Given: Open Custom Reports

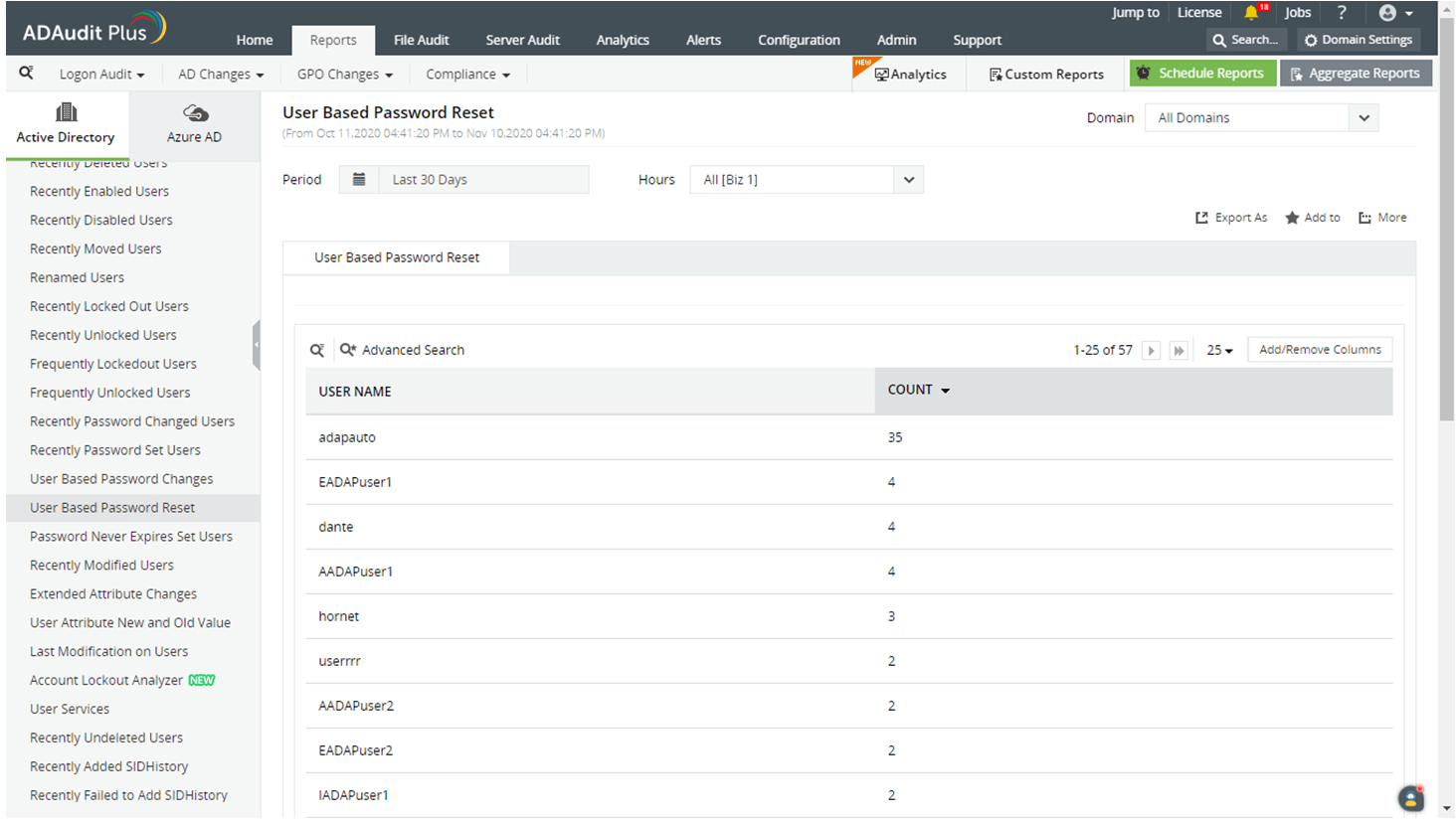Looking at the screenshot, I should tap(1046, 74).
